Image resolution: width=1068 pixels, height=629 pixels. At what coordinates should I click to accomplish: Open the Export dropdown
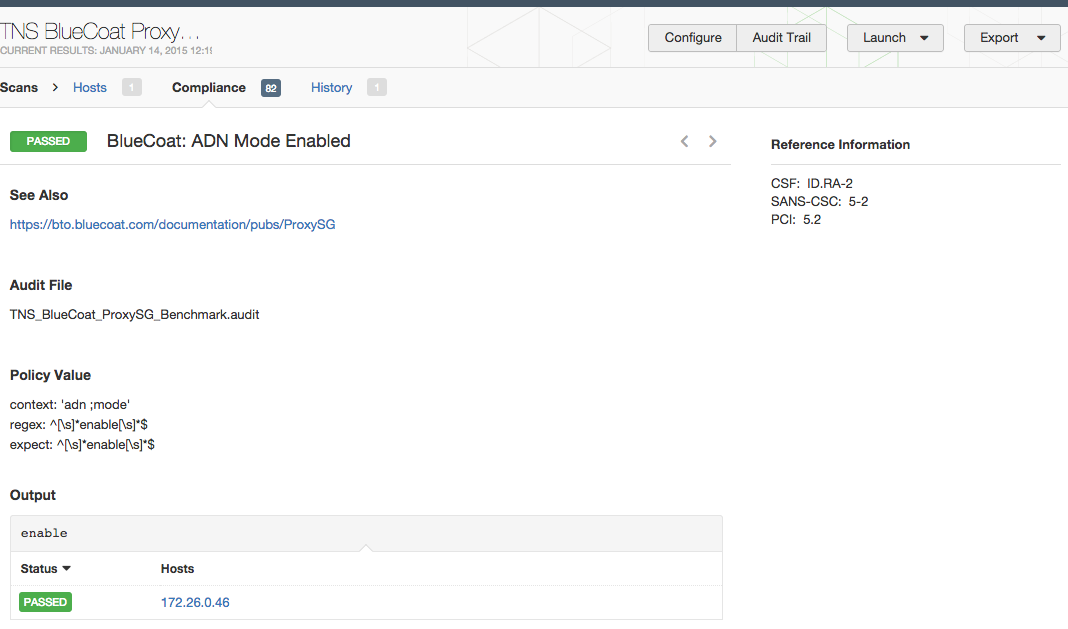click(1012, 38)
